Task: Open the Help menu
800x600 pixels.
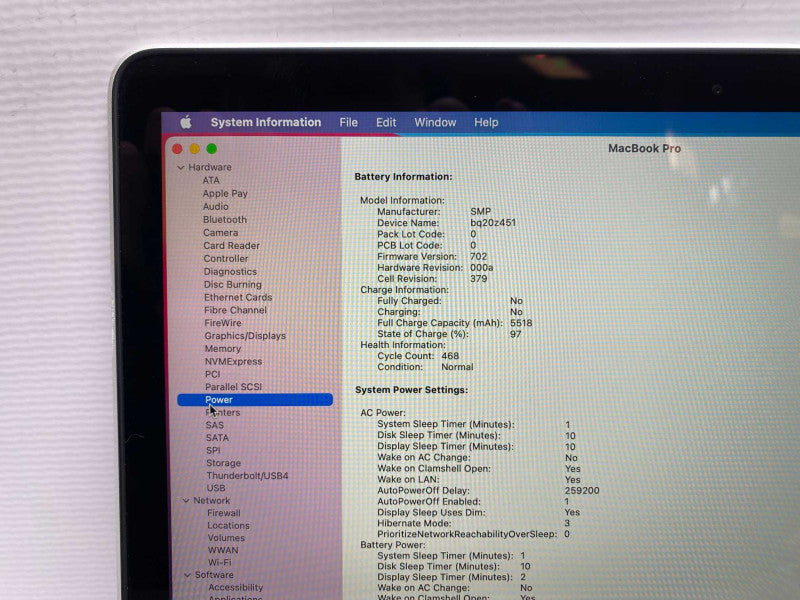Action: coord(486,122)
